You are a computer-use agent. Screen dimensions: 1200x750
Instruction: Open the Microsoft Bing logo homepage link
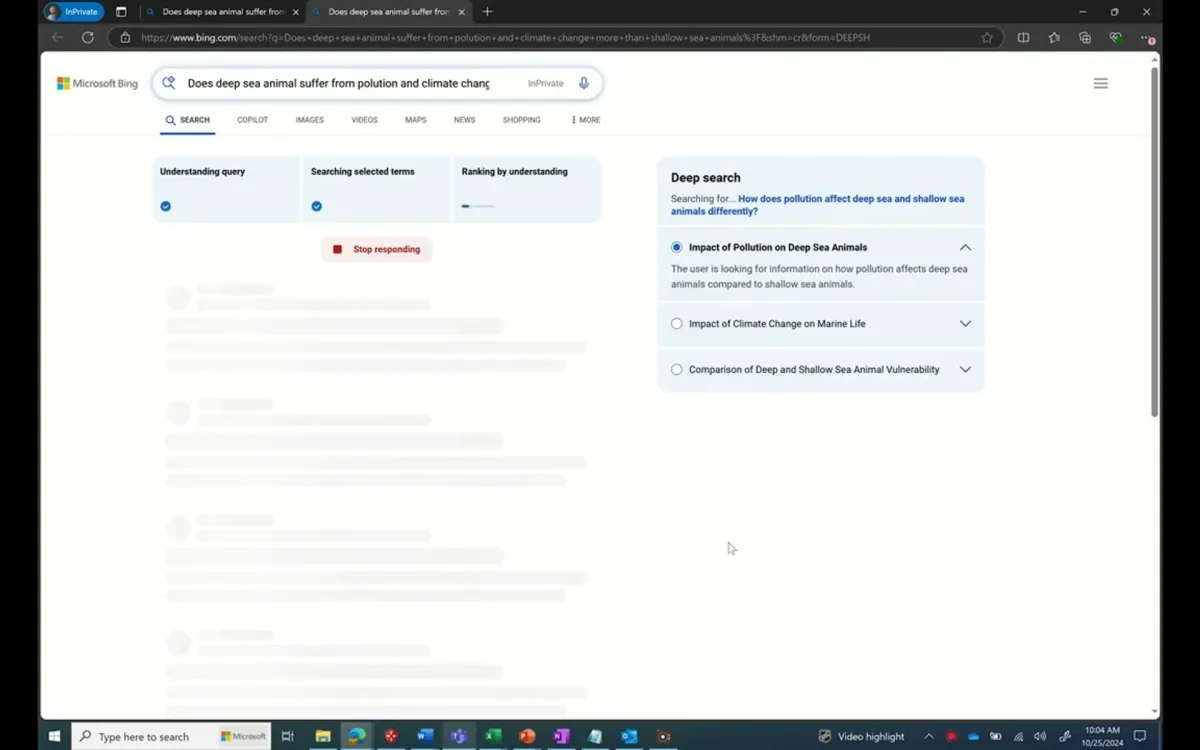(96, 83)
